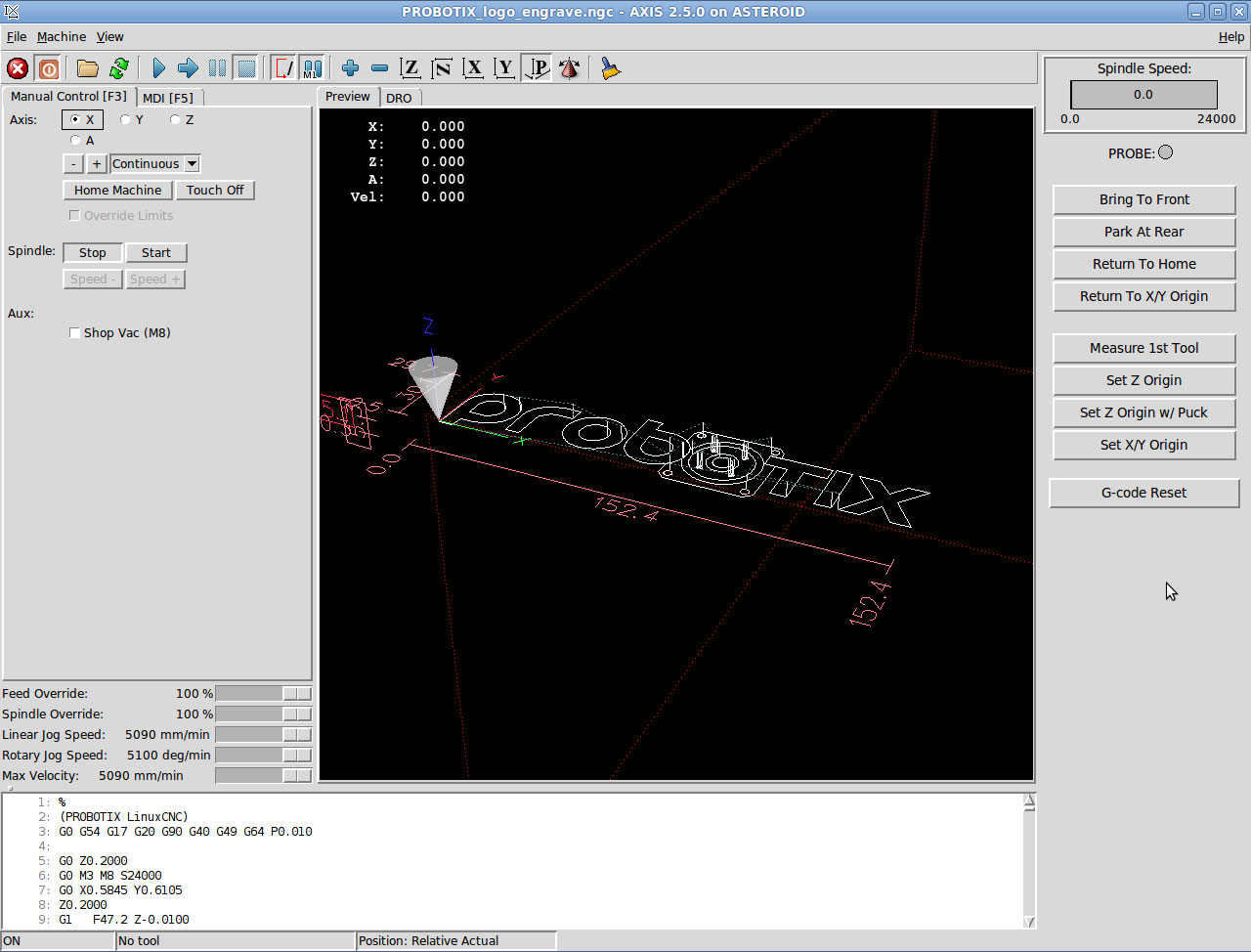The width and height of the screenshot is (1251, 952).
Task: Toggle the Emergency Stop button
Action: [18, 68]
